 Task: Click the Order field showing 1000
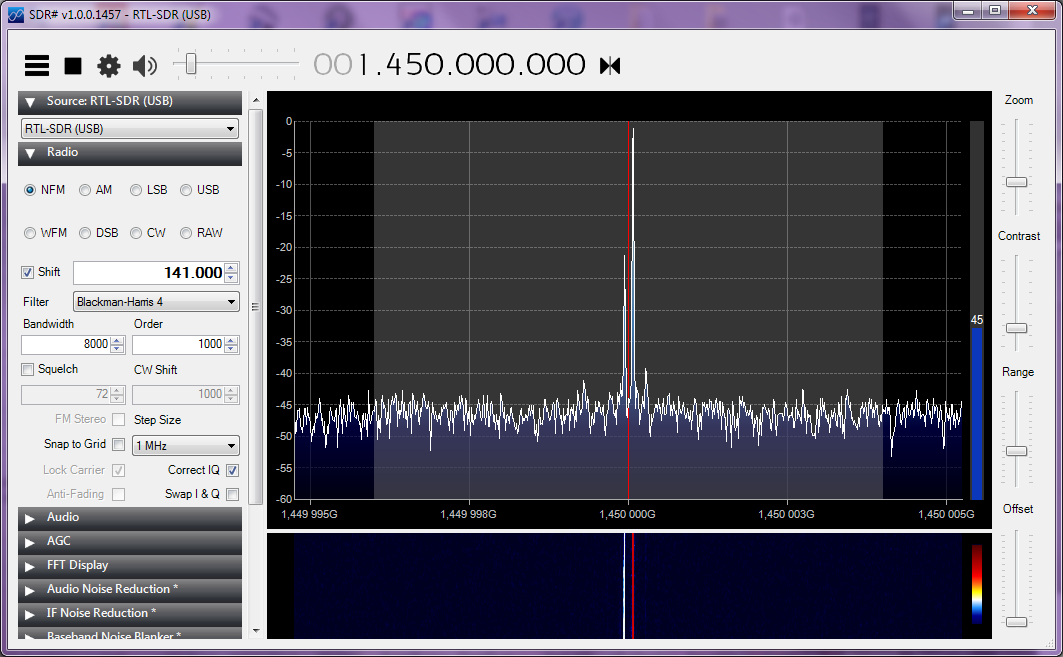178,344
